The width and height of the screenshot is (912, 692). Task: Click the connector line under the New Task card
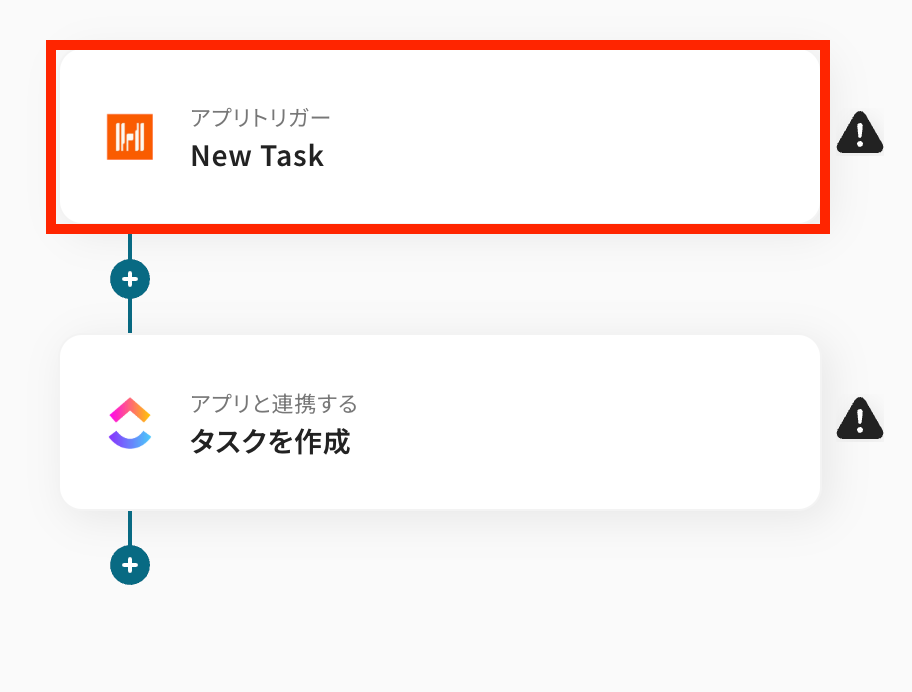(130, 247)
